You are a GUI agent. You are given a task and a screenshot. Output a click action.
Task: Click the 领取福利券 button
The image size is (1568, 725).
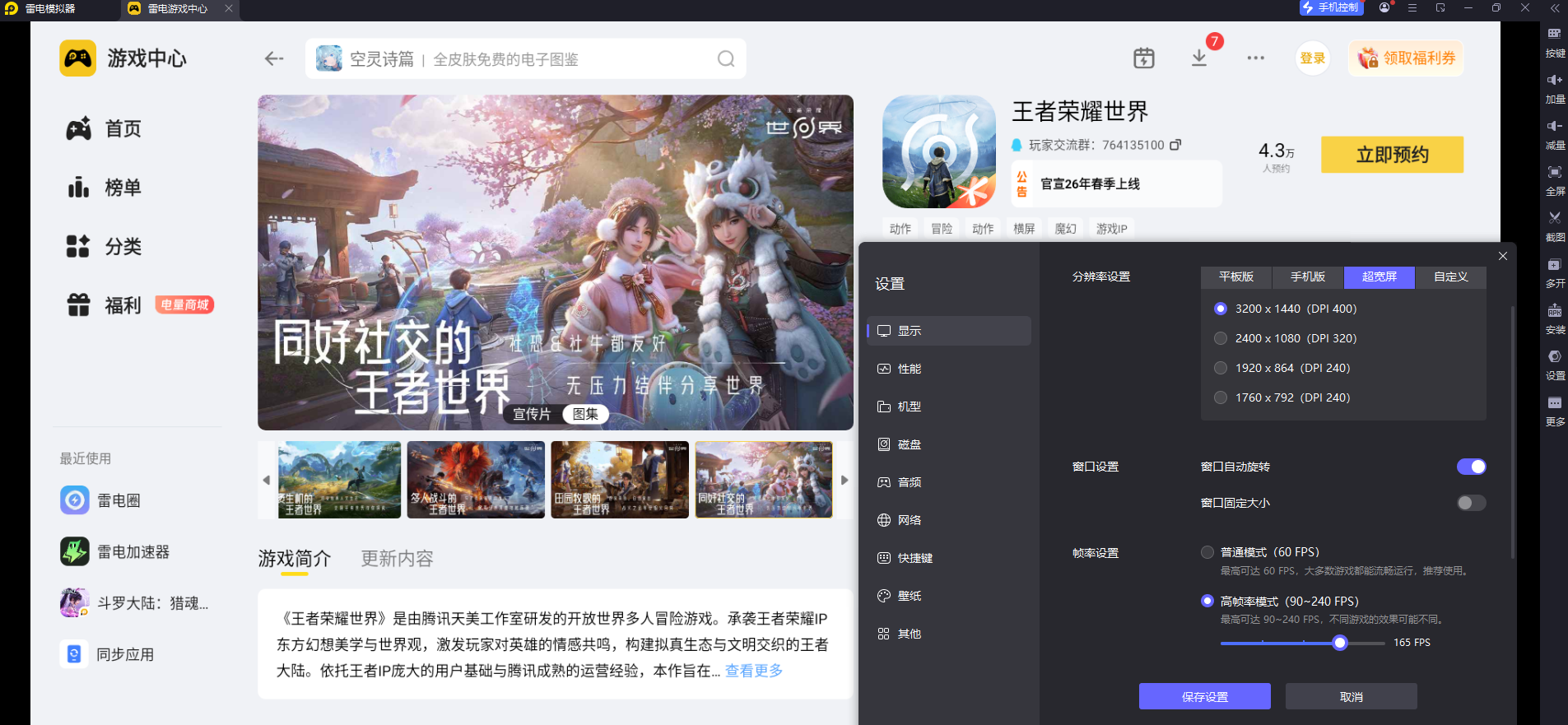point(1406,58)
